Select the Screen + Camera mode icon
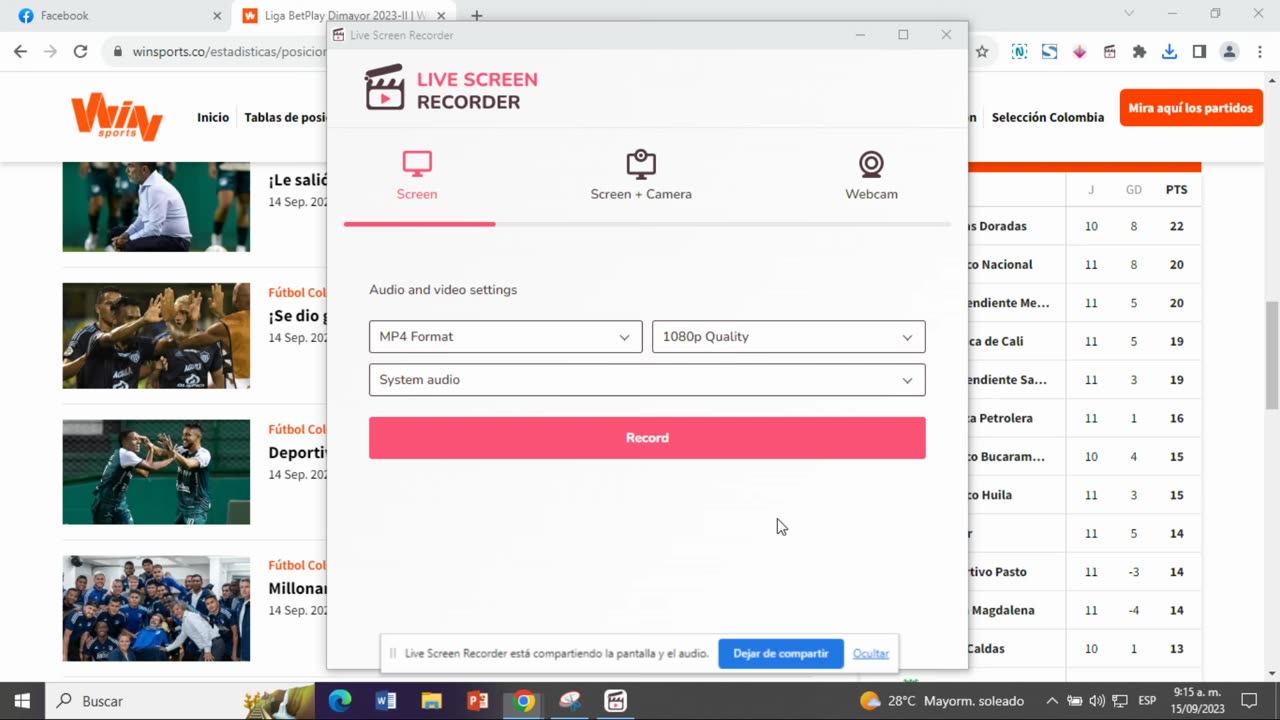 tap(641, 164)
